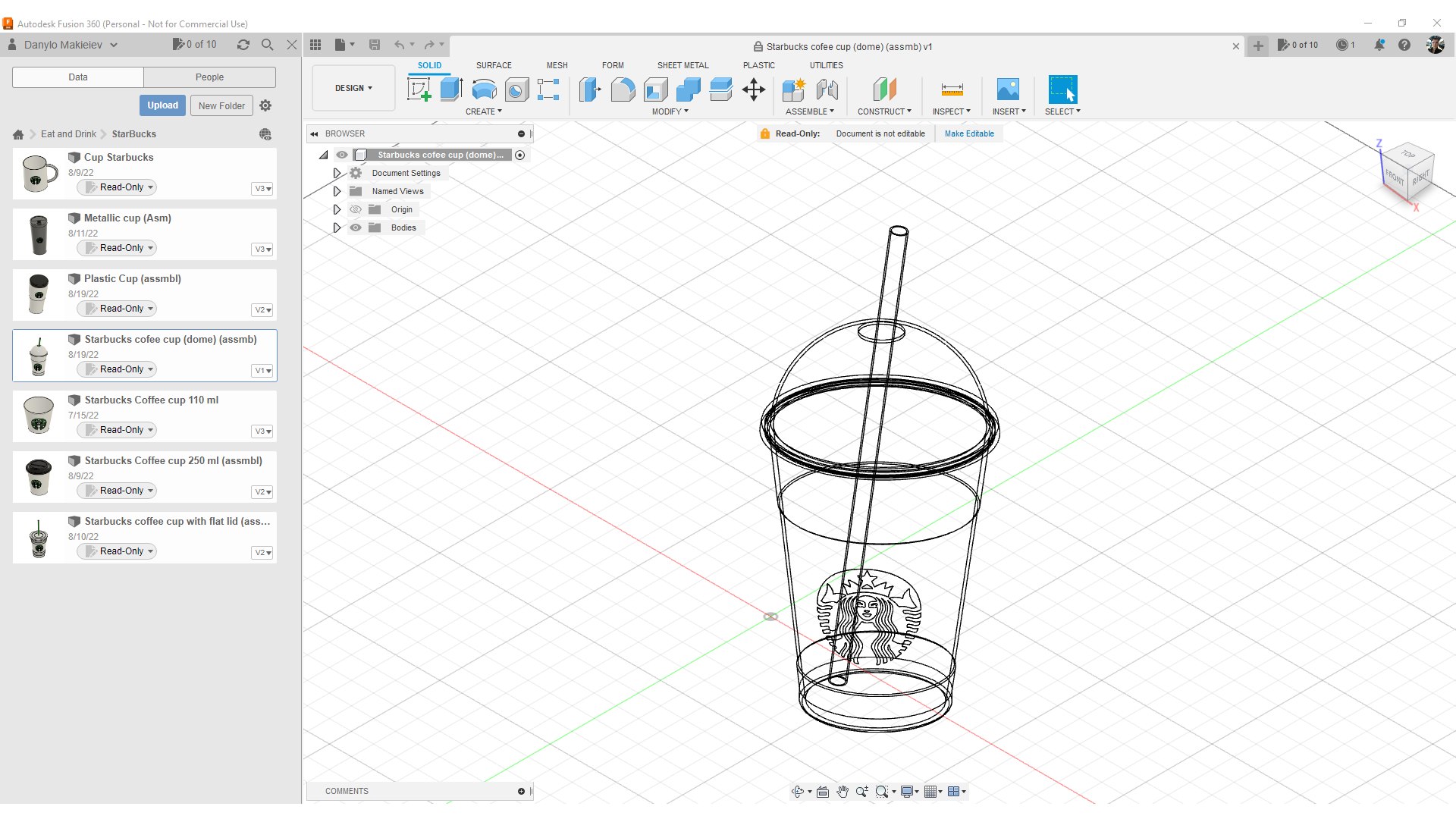The image size is (1456, 819).
Task: Select the Offset Plane construct tool
Action: [884, 89]
